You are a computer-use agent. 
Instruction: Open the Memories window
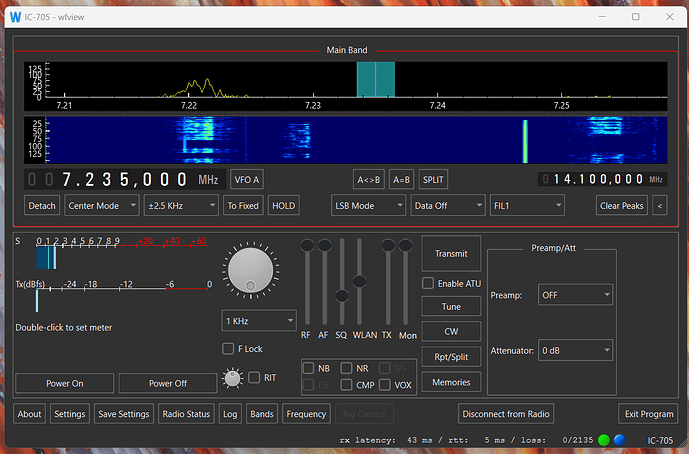pos(451,382)
